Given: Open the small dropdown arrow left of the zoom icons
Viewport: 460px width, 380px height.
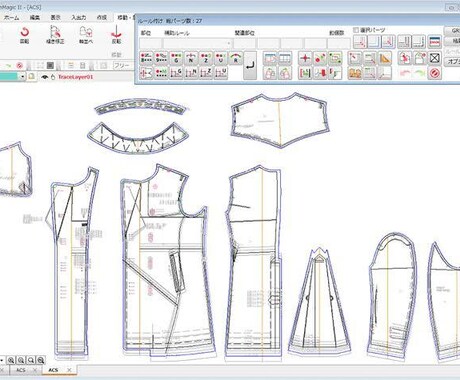Looking at the screenshot, I should coord(2,360).
